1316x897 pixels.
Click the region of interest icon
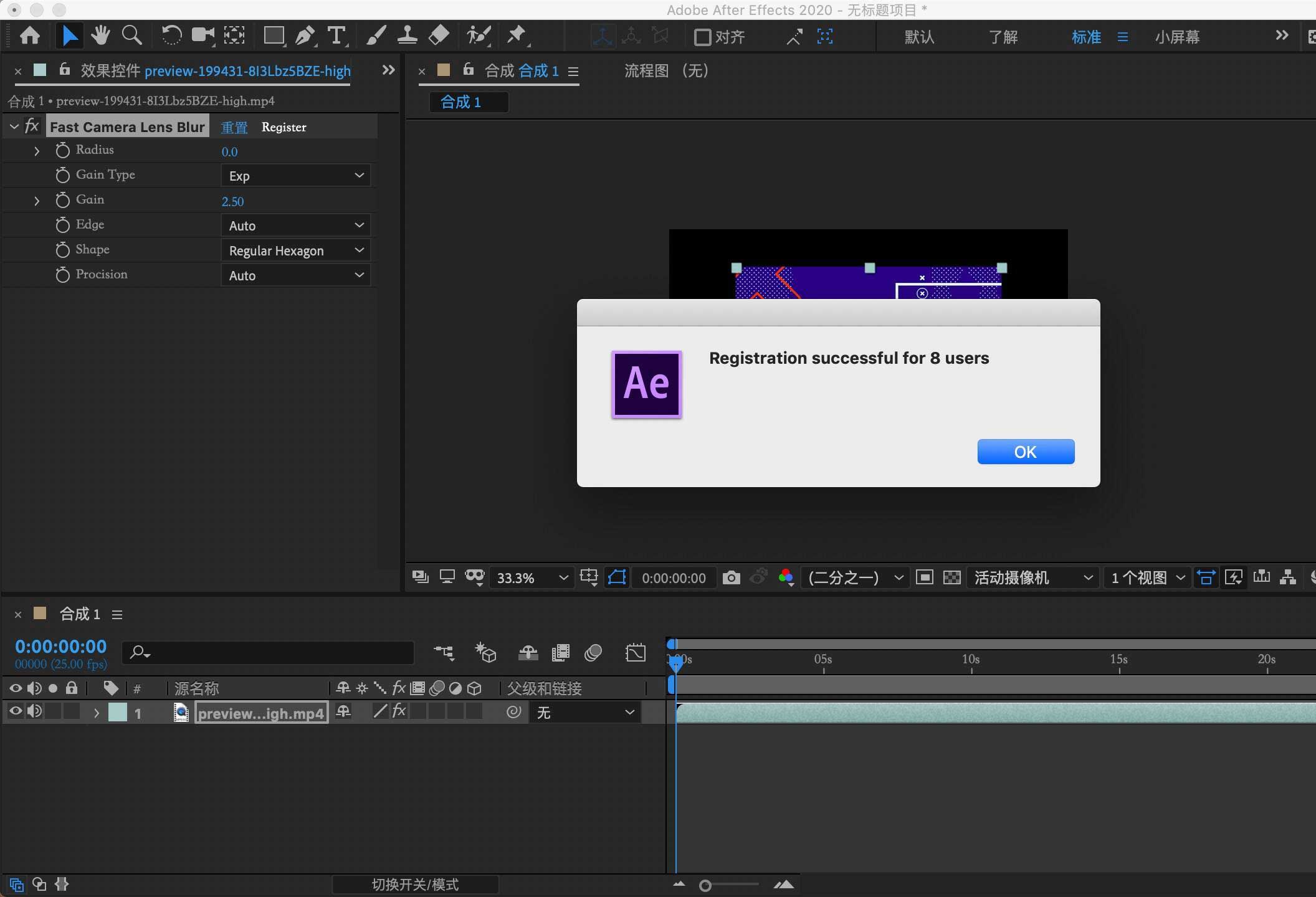point(925,577)
